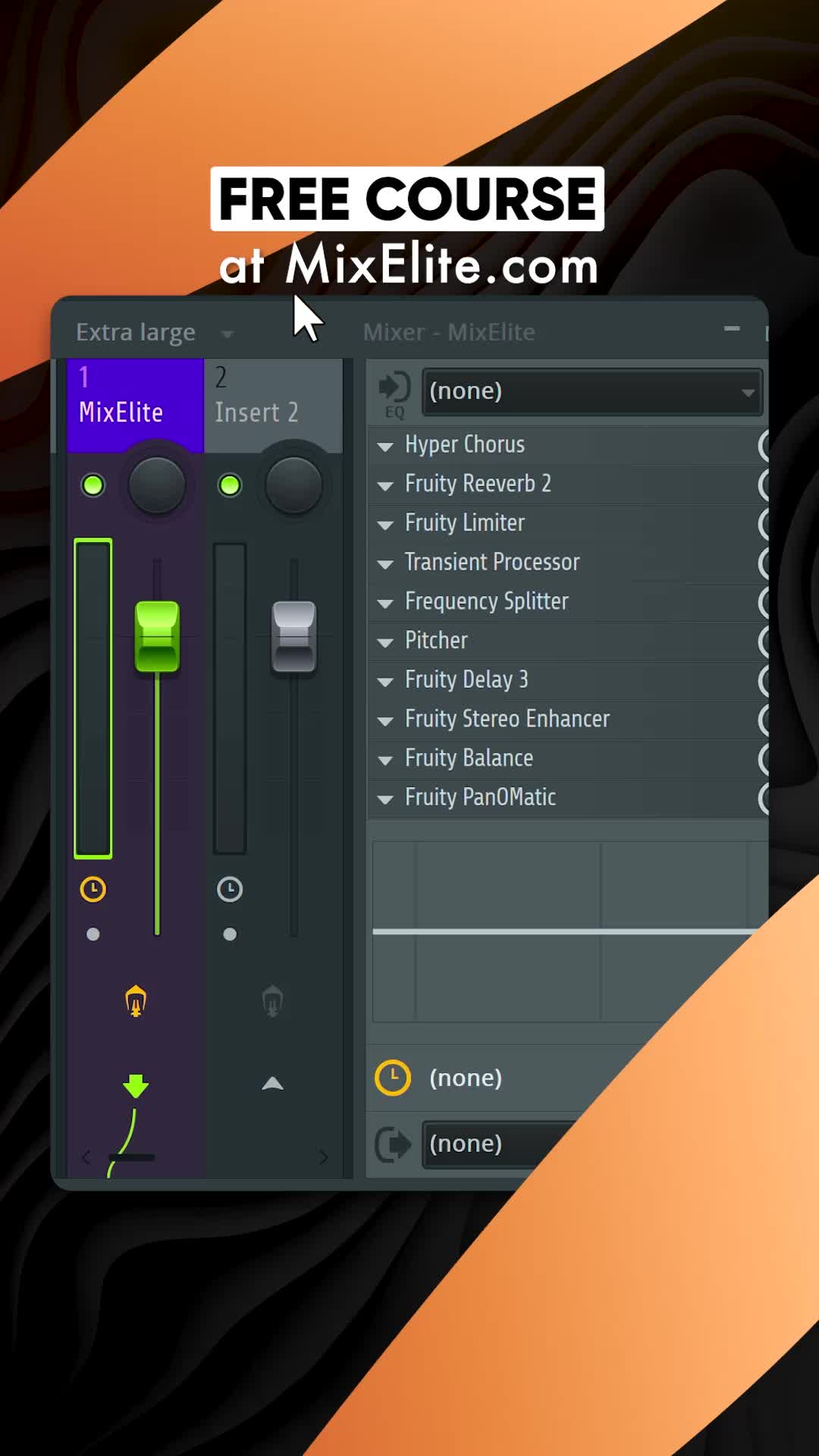This screenshot has width=819, height=1456.
Task: Open the Fruity Limiter plugin
Action: (464, 522)
